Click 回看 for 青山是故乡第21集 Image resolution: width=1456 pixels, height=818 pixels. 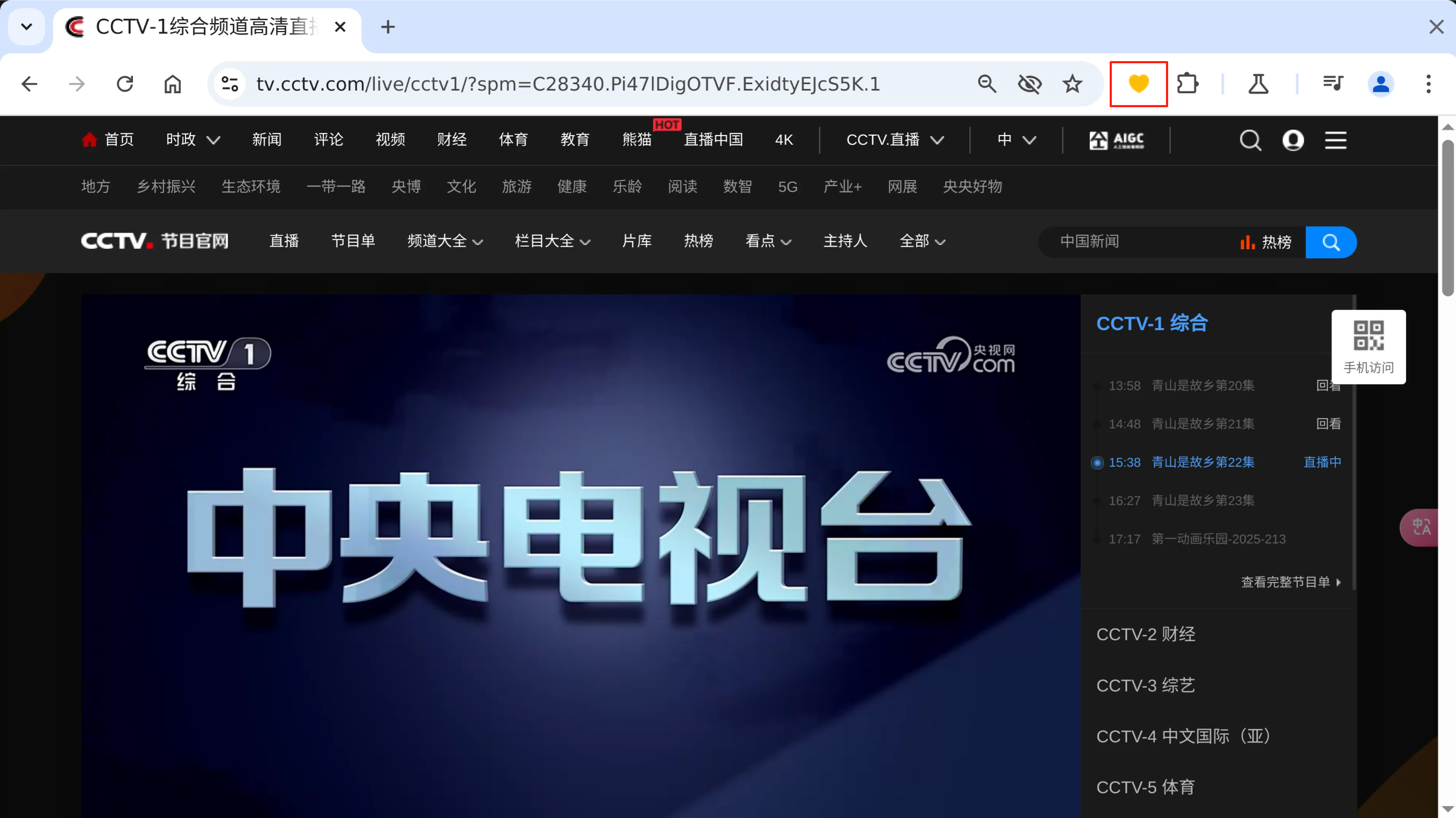point(1328,424)
